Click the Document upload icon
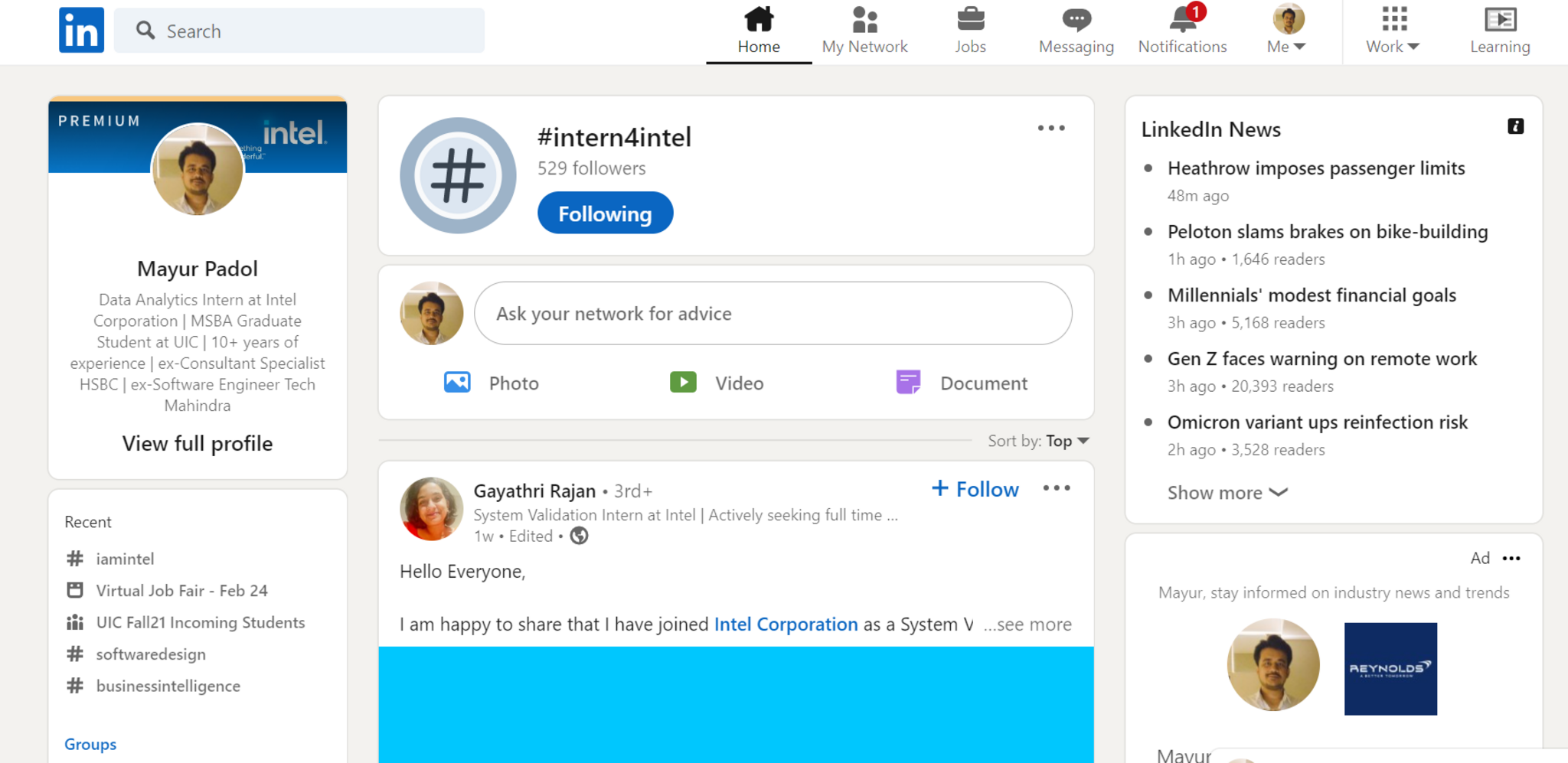The width and height of the screenshot is (1568, 763). 908,382
